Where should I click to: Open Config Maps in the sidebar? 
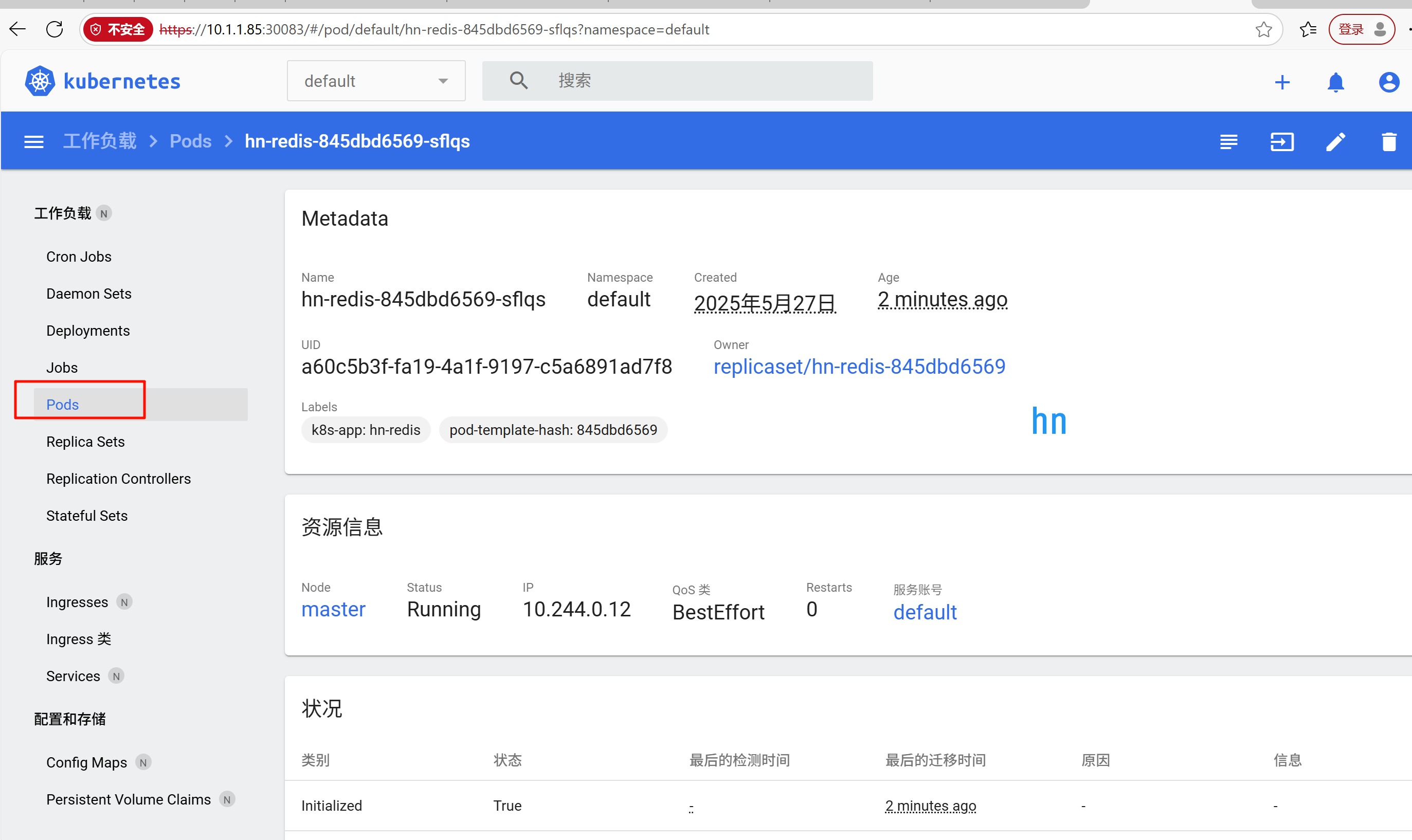(86, 762)
